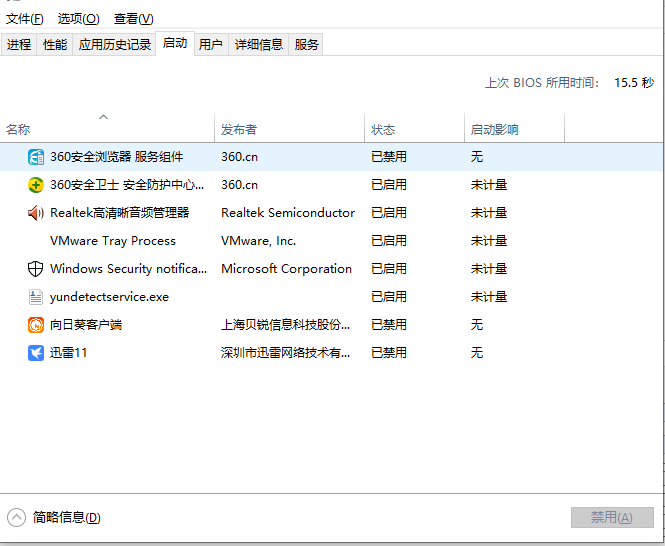The image size is (665, 546).
Task: Click 未计量 impact in Realtek row
Action: (x=489, y=213)
